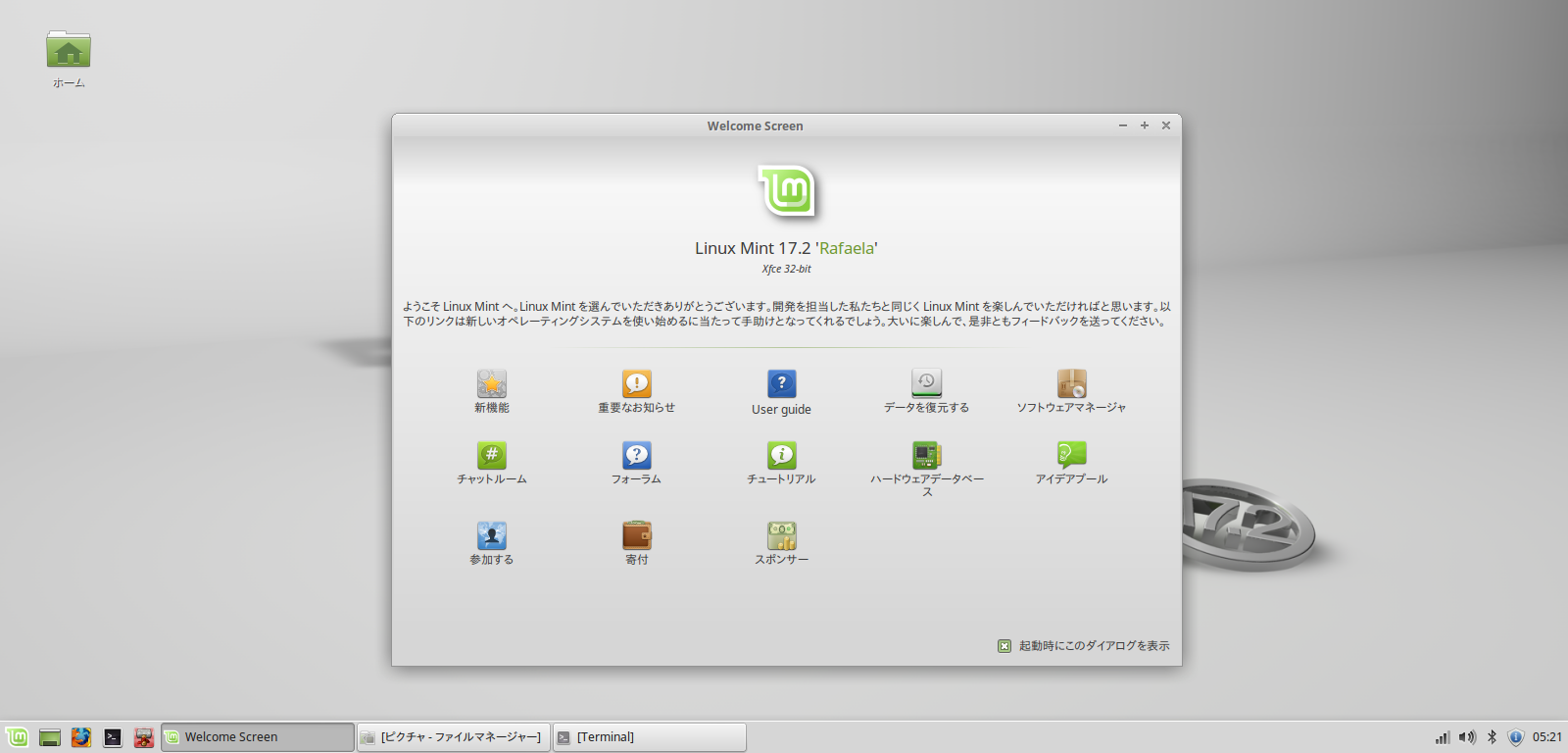Click the 05:21 clock in the panel
1568x753 pixels.
coord(1547,737)
